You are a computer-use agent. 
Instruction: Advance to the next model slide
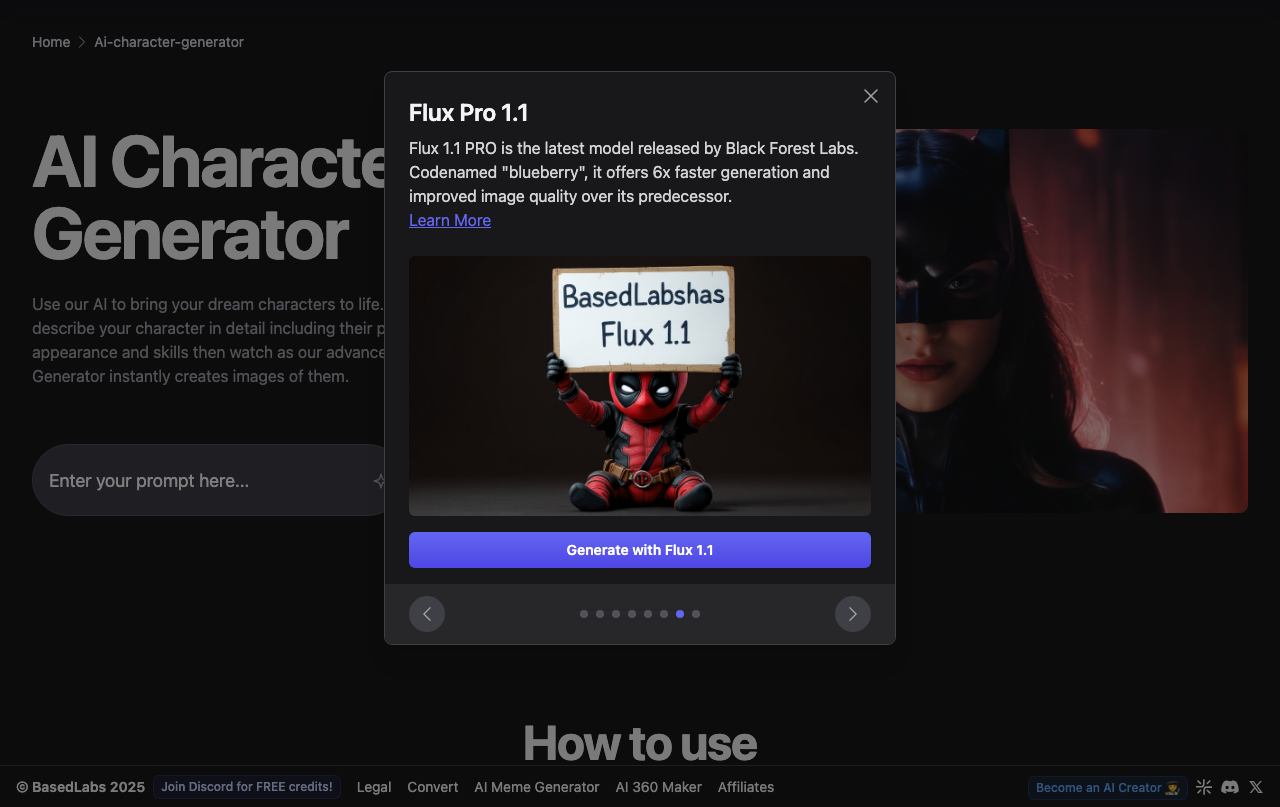(853, 614)
